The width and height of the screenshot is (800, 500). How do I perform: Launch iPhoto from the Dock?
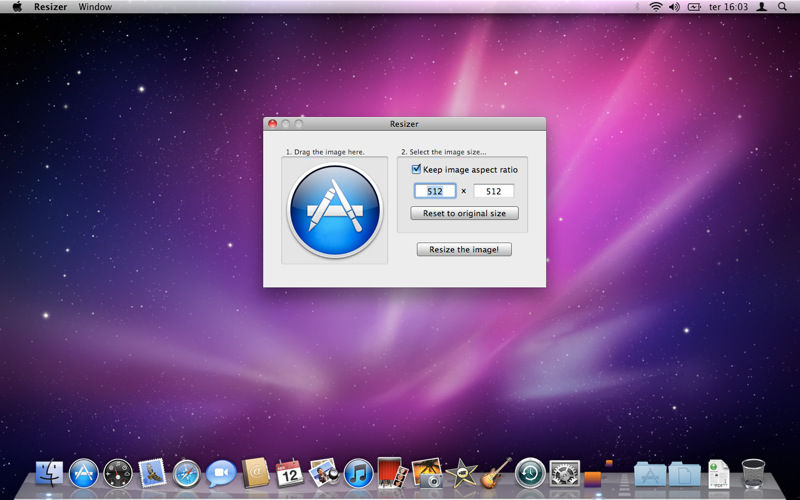coord(427,472)
